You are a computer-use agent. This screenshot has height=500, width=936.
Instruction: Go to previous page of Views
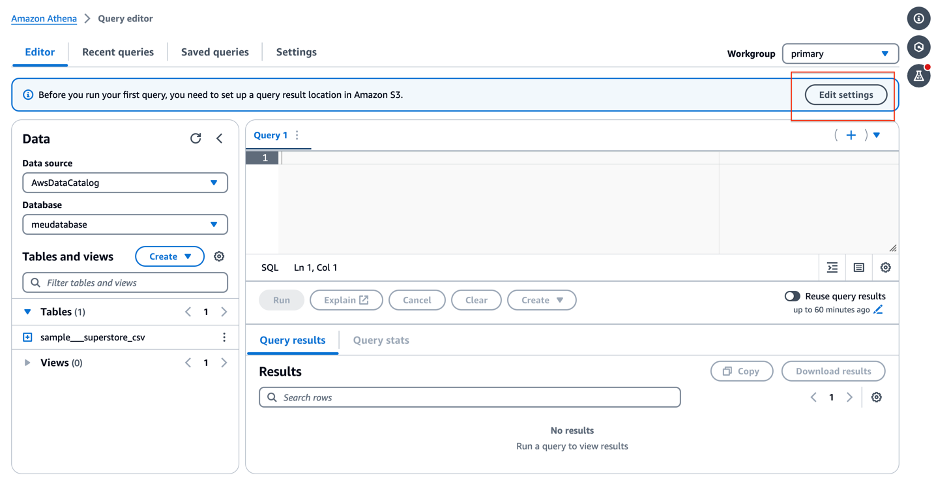click(188, 362)
